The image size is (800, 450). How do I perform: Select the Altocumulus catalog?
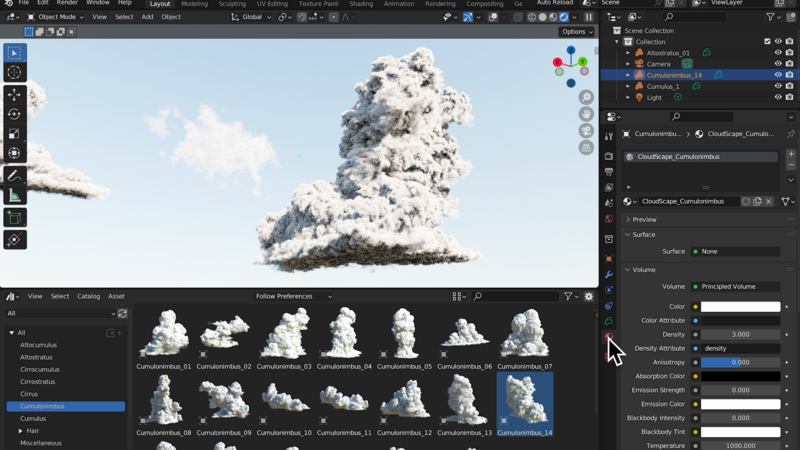pyautogui.click(x=38, y=345)
